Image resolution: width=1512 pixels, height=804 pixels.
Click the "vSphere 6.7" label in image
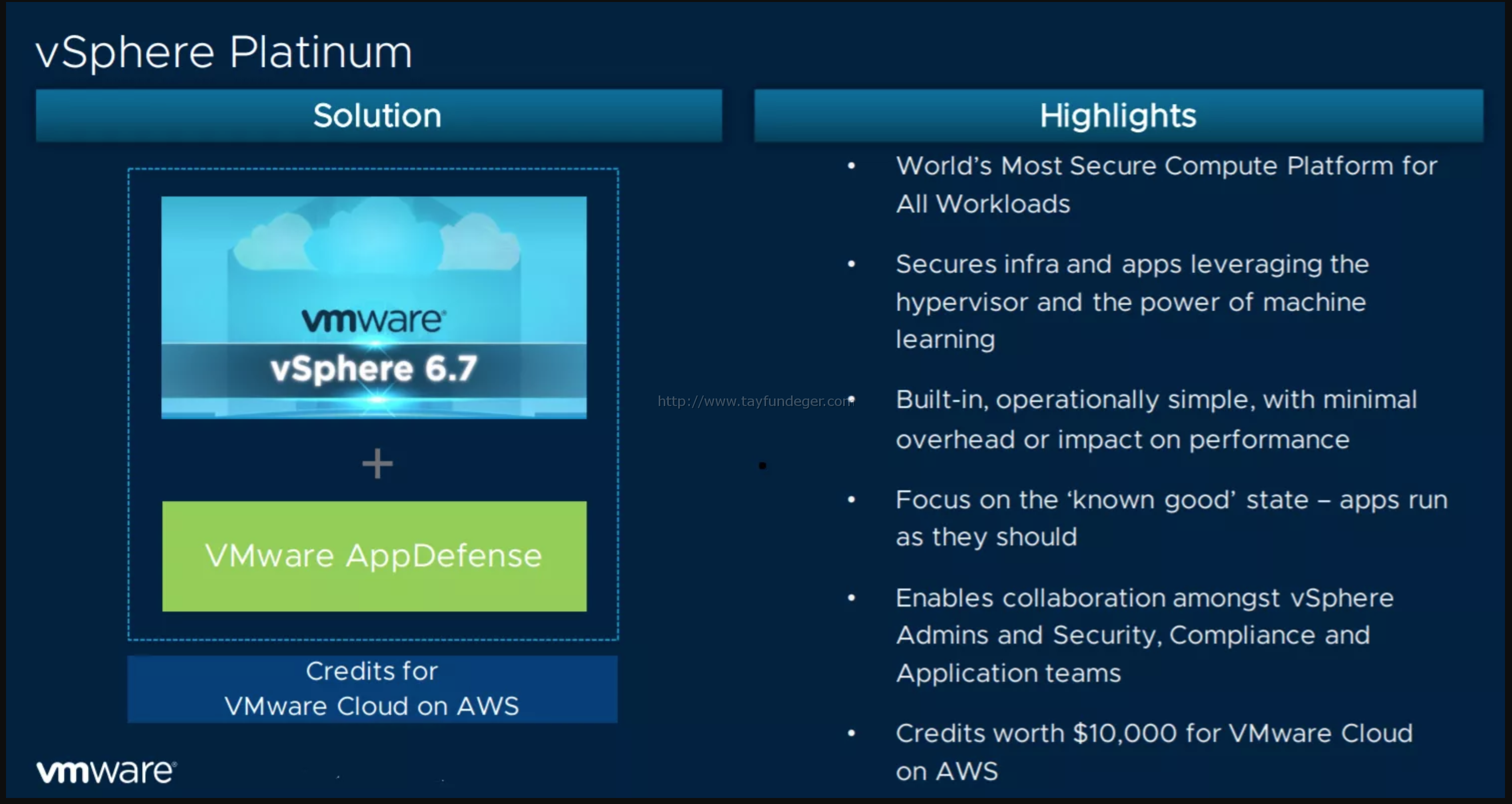click(374, 369)
